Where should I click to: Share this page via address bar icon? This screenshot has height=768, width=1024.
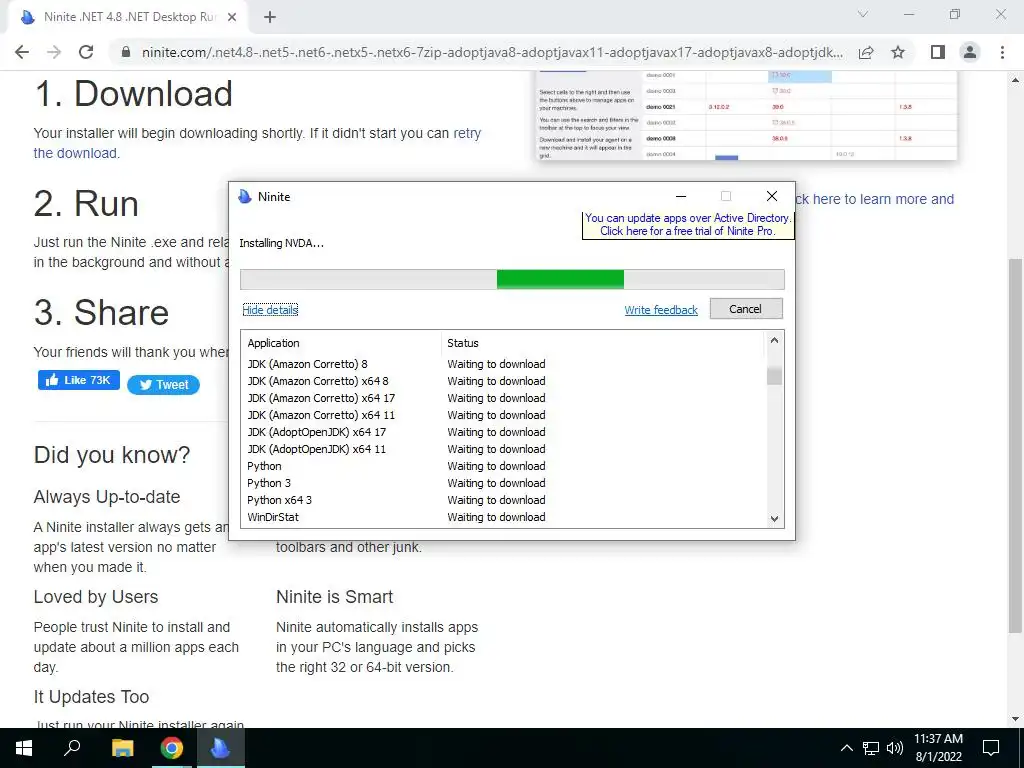(866, 52)
